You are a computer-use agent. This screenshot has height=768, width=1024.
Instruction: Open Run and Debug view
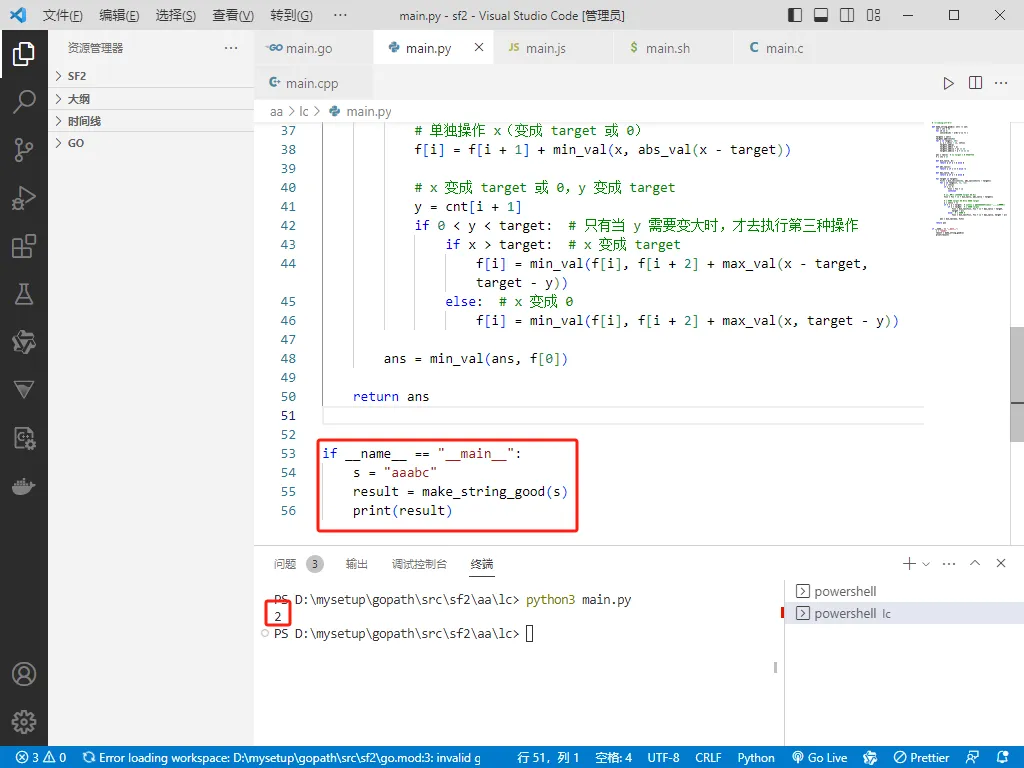coord(24,198)
